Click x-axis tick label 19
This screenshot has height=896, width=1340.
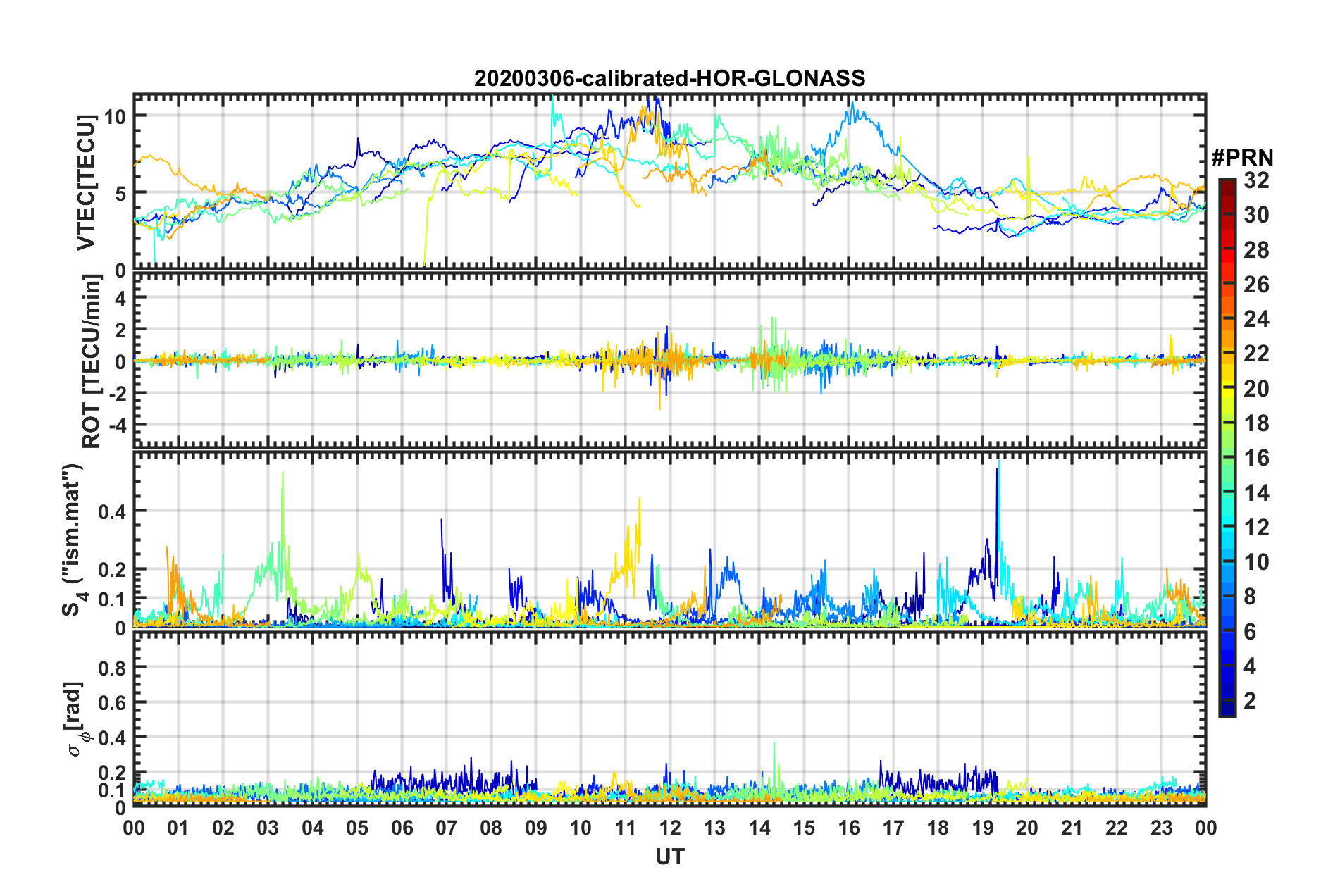982,828
